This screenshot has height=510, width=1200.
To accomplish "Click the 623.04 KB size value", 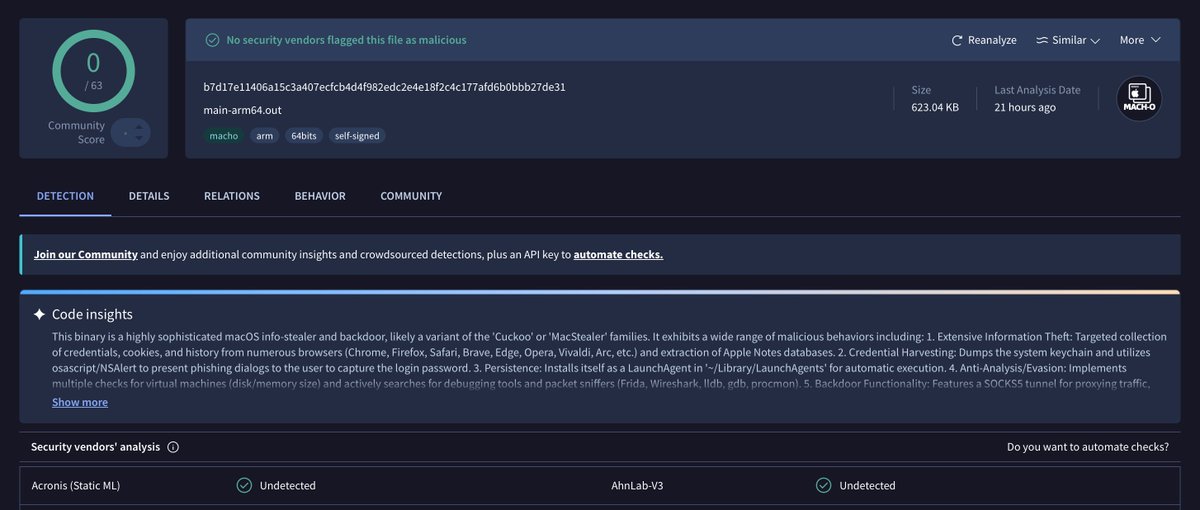I will [935, 107].
